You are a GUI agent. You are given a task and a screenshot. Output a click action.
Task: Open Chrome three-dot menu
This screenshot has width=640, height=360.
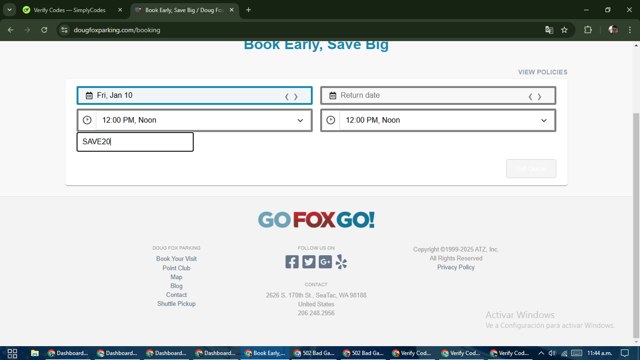(x=630, y=30)
